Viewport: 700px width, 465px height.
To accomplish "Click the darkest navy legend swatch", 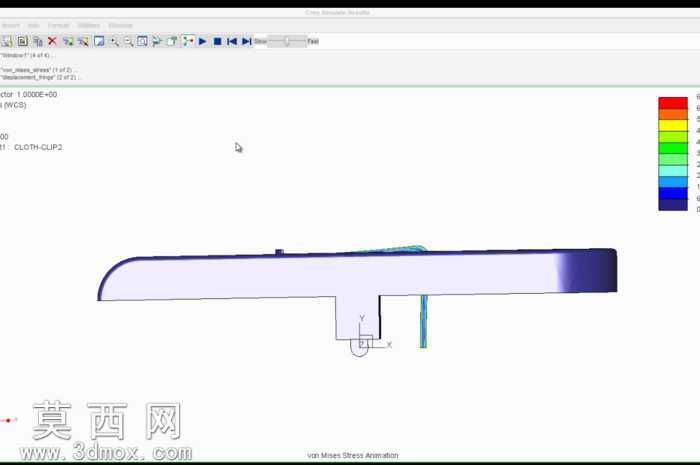I will [x=673, y=204].
